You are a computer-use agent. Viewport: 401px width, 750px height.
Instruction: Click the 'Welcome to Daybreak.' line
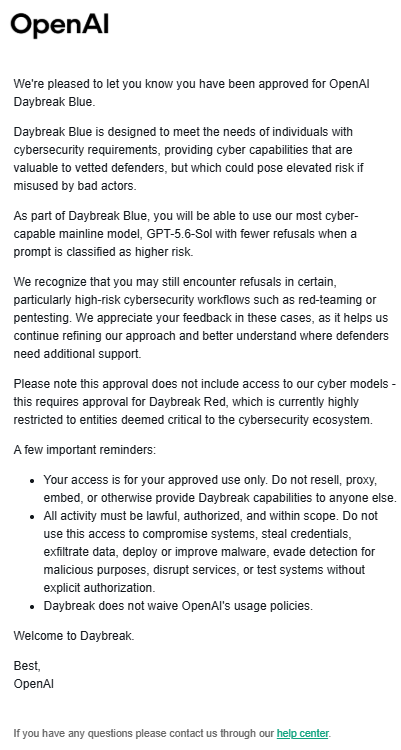click(x=74, y=636)
